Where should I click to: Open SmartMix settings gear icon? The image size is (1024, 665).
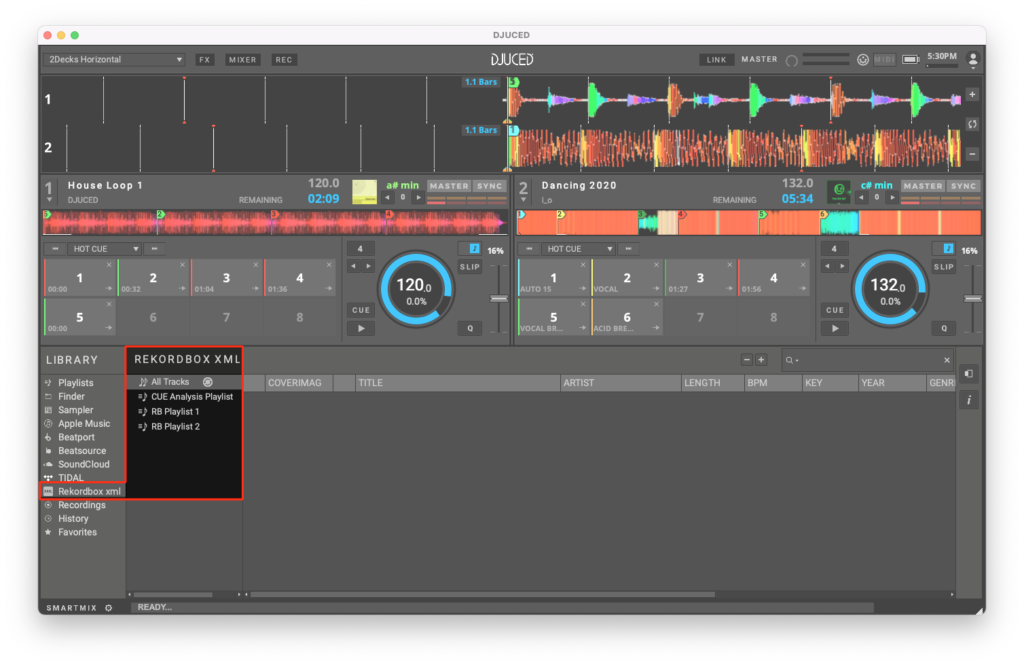(109, 607)
